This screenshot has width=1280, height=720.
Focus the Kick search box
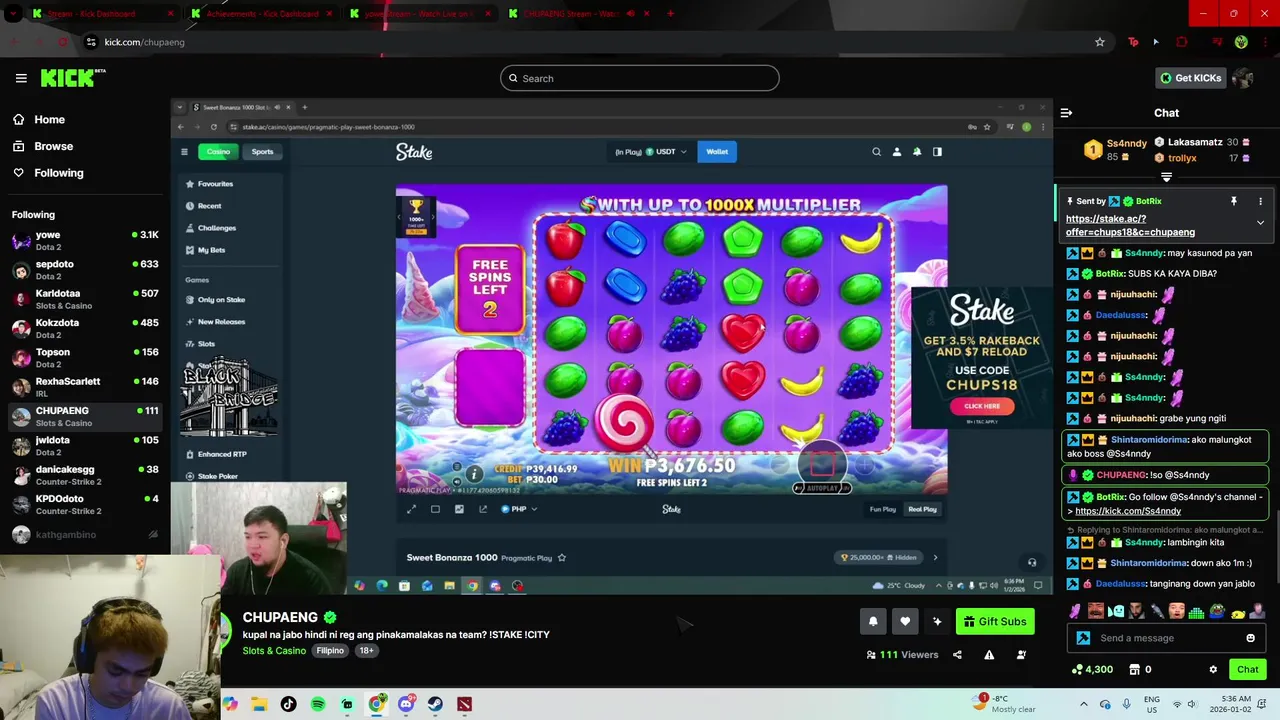pyautogui.click(x=640, y=78)
